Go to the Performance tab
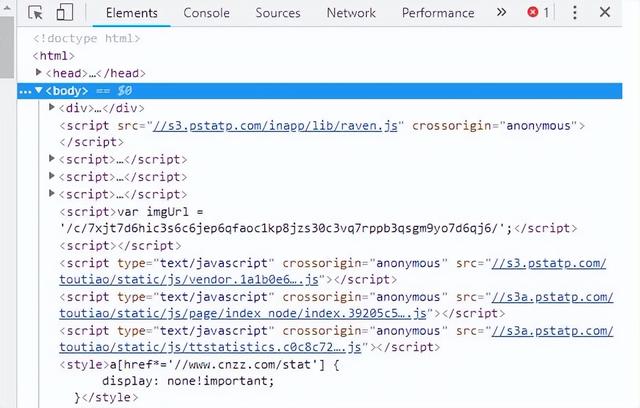 coord(438,13)
